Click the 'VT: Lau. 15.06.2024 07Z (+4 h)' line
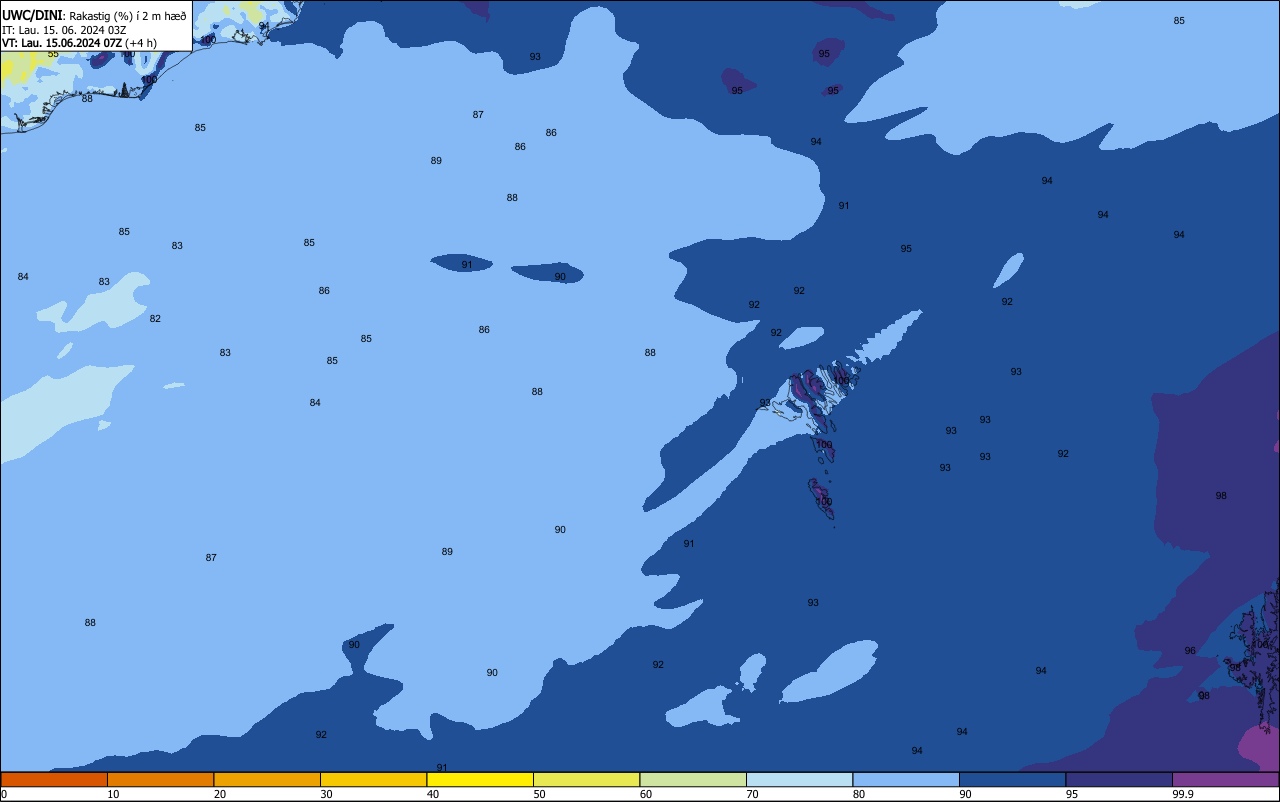The height and width of the screenshot is (802, 1280). click(79, 43)
